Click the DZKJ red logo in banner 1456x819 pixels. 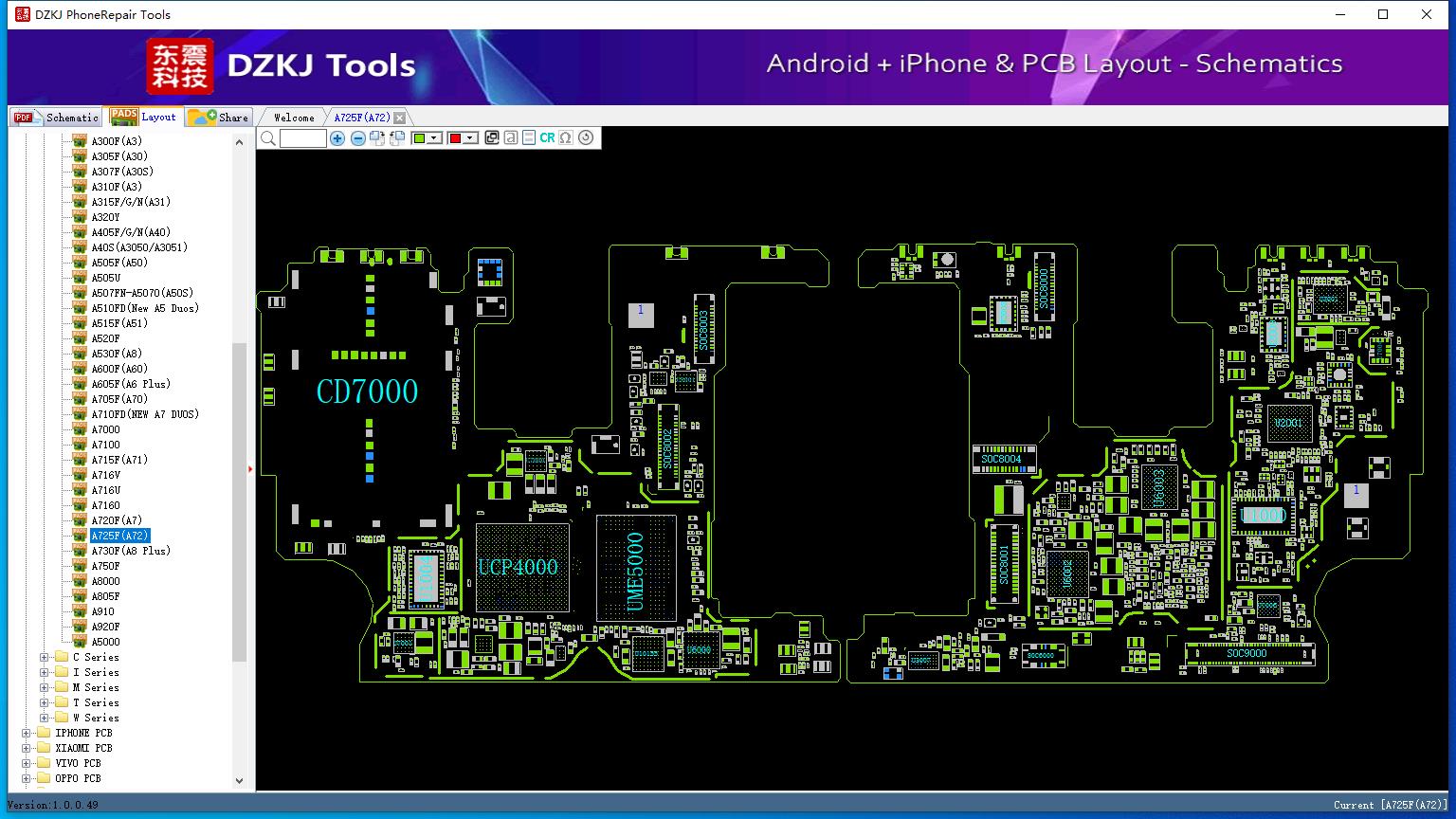pos(180,66)
